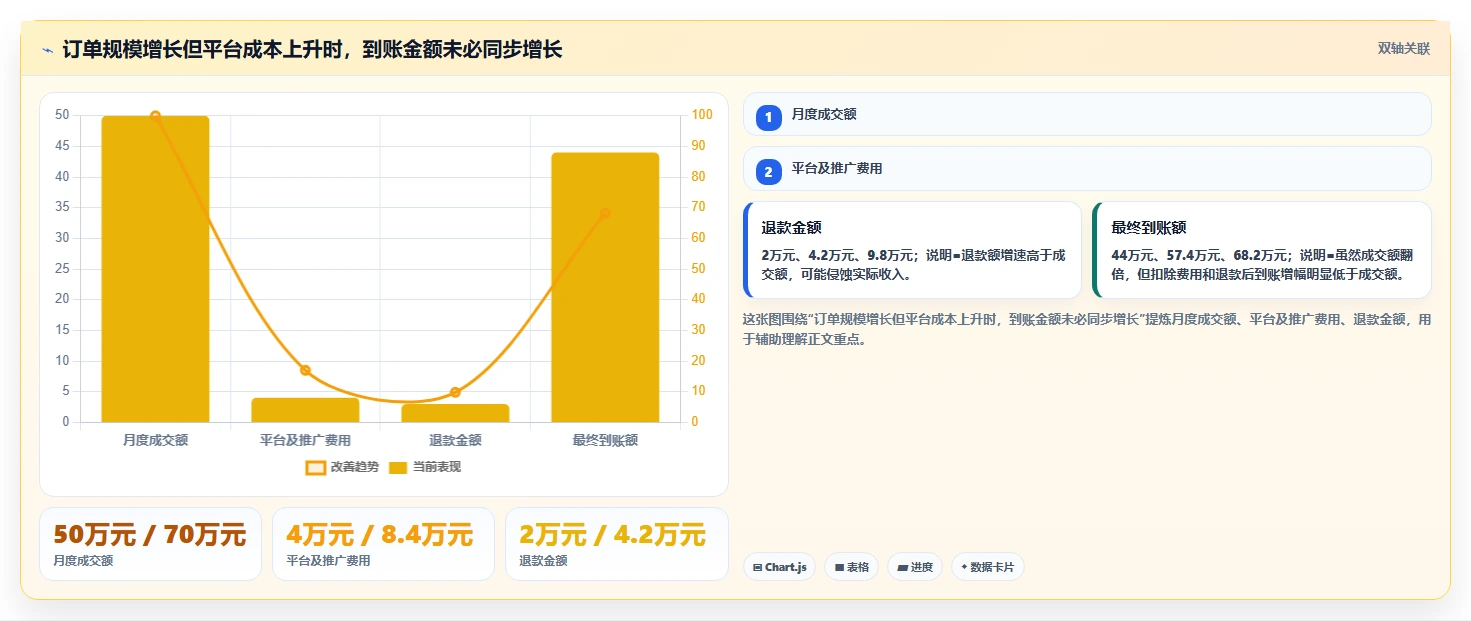Click the 进度 tag chip
Screen dimensions: 1471x621
coord(915,567)
